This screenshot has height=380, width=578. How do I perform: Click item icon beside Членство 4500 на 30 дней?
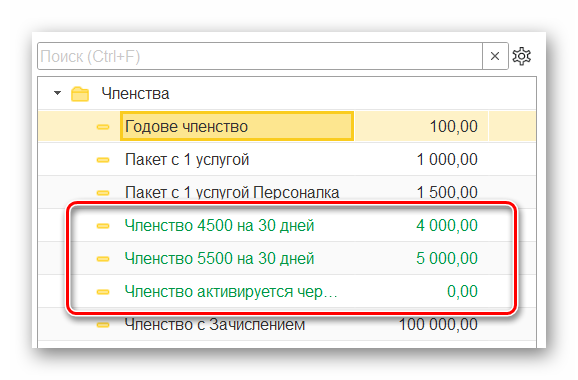103,226
